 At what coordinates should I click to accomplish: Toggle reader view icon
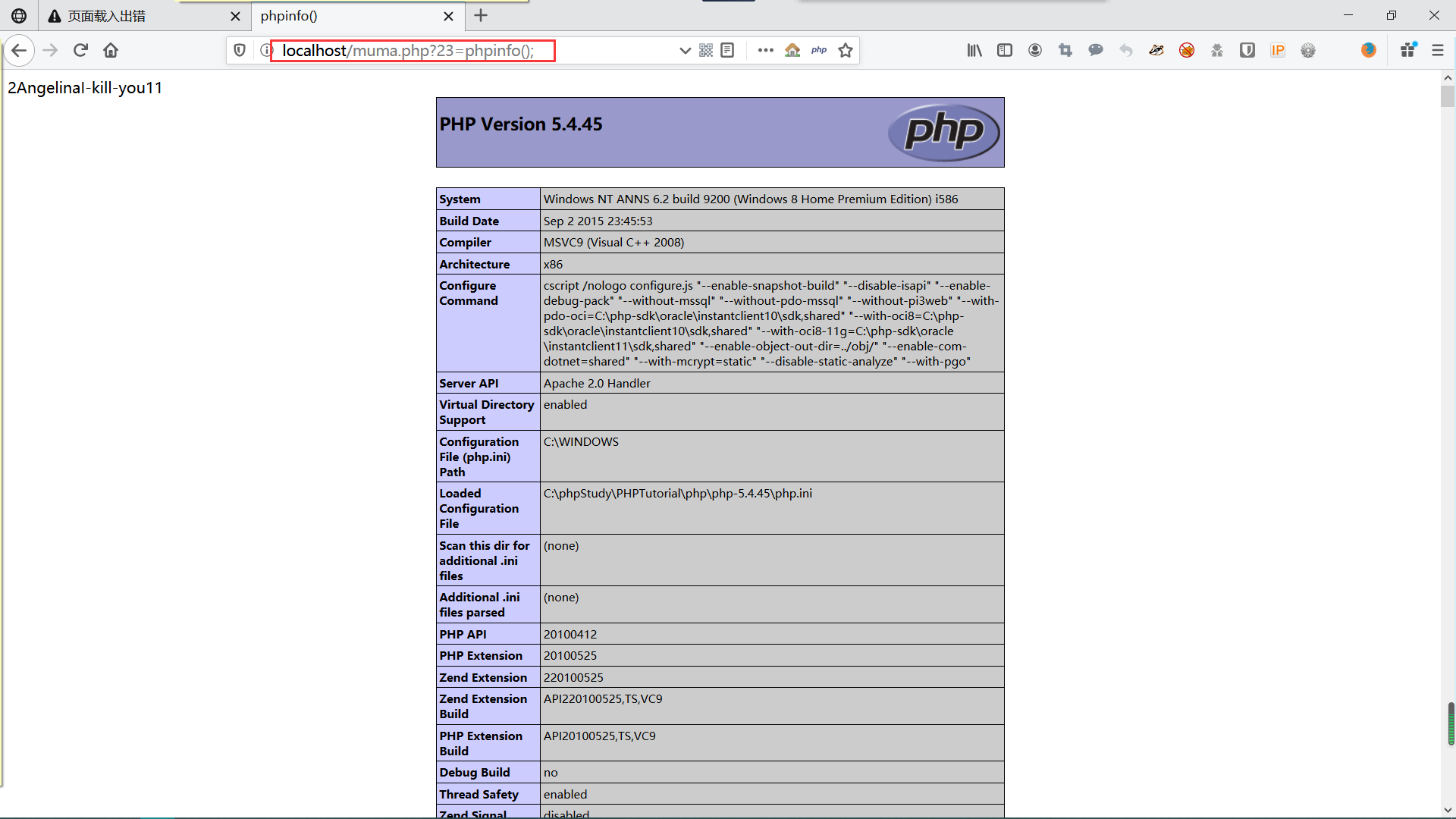(x=727, y=50)
